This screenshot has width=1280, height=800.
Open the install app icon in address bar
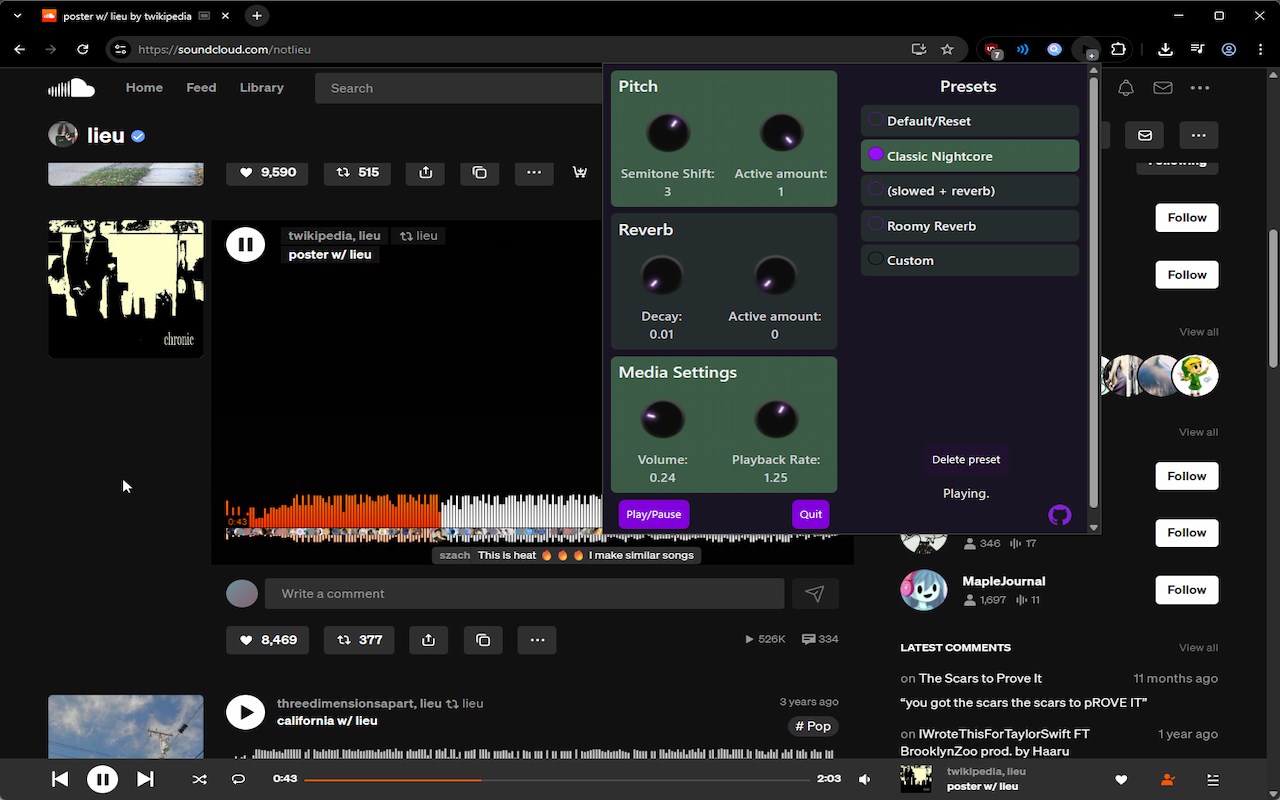[918, 49]
